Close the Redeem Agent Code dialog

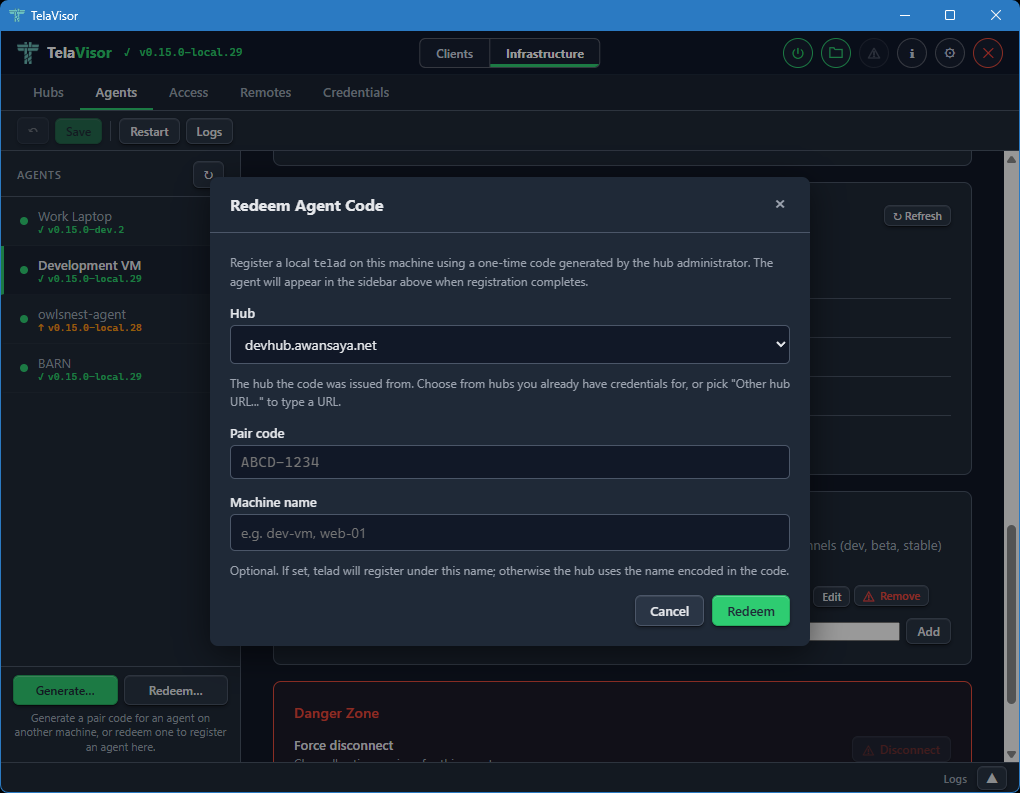[x=780, y=204]
